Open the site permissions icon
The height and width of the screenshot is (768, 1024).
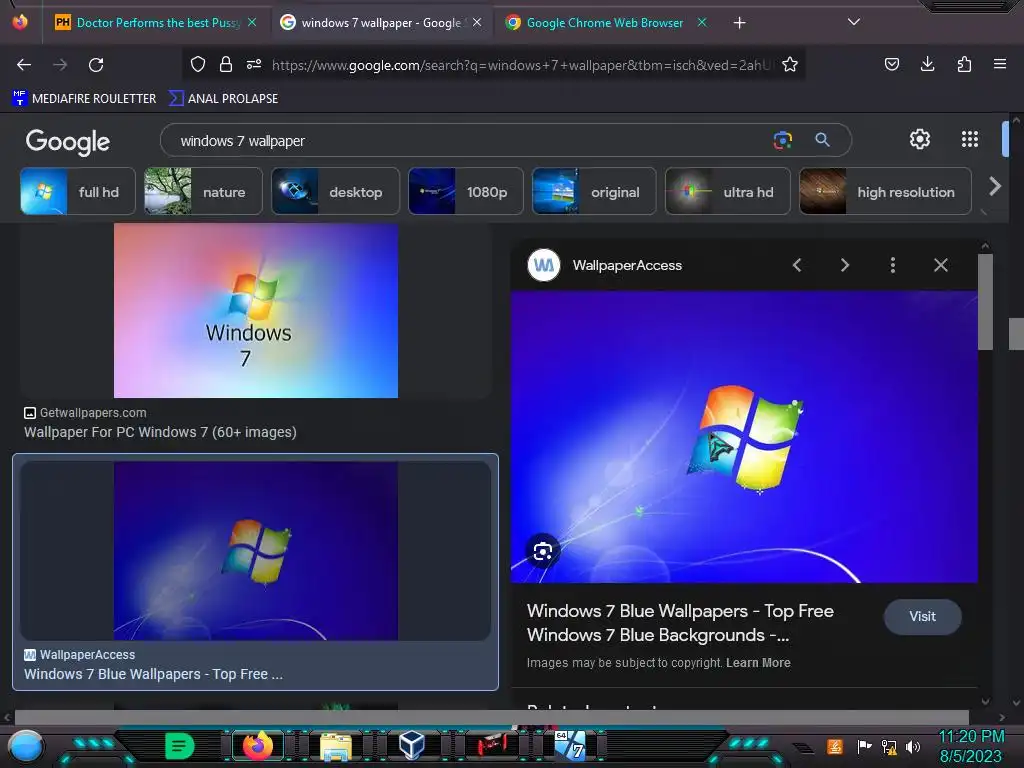(x=254, y=64)
